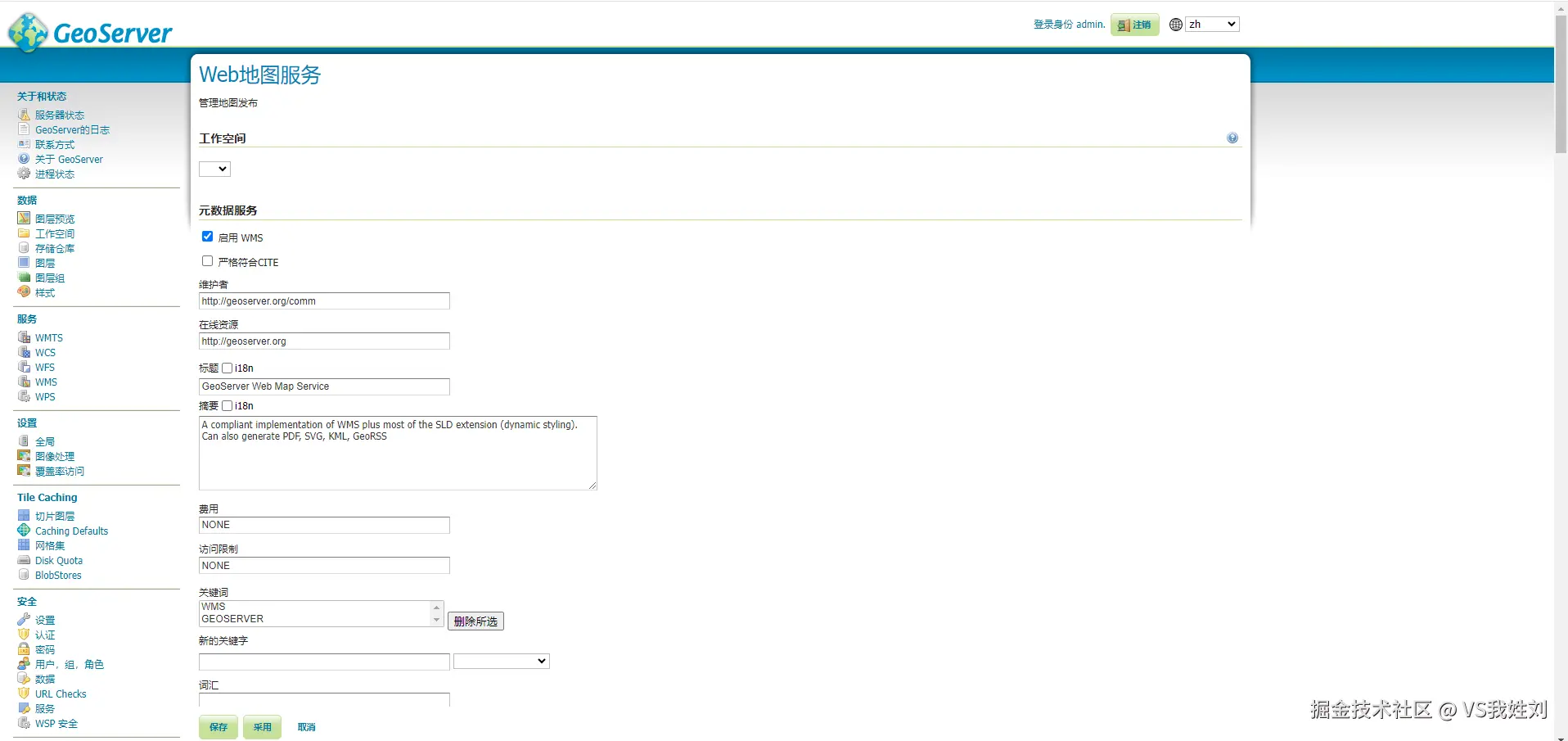Open the 图层 layers link

coord(45,264)
